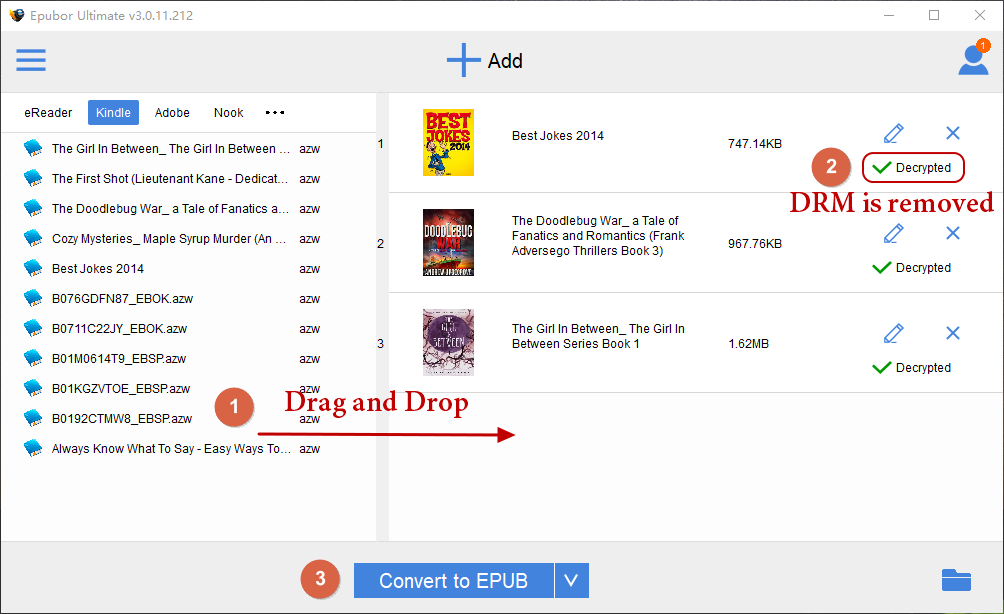Switch to the Kindle tab
Screen dimensions: 1004x614
point(113,113)
